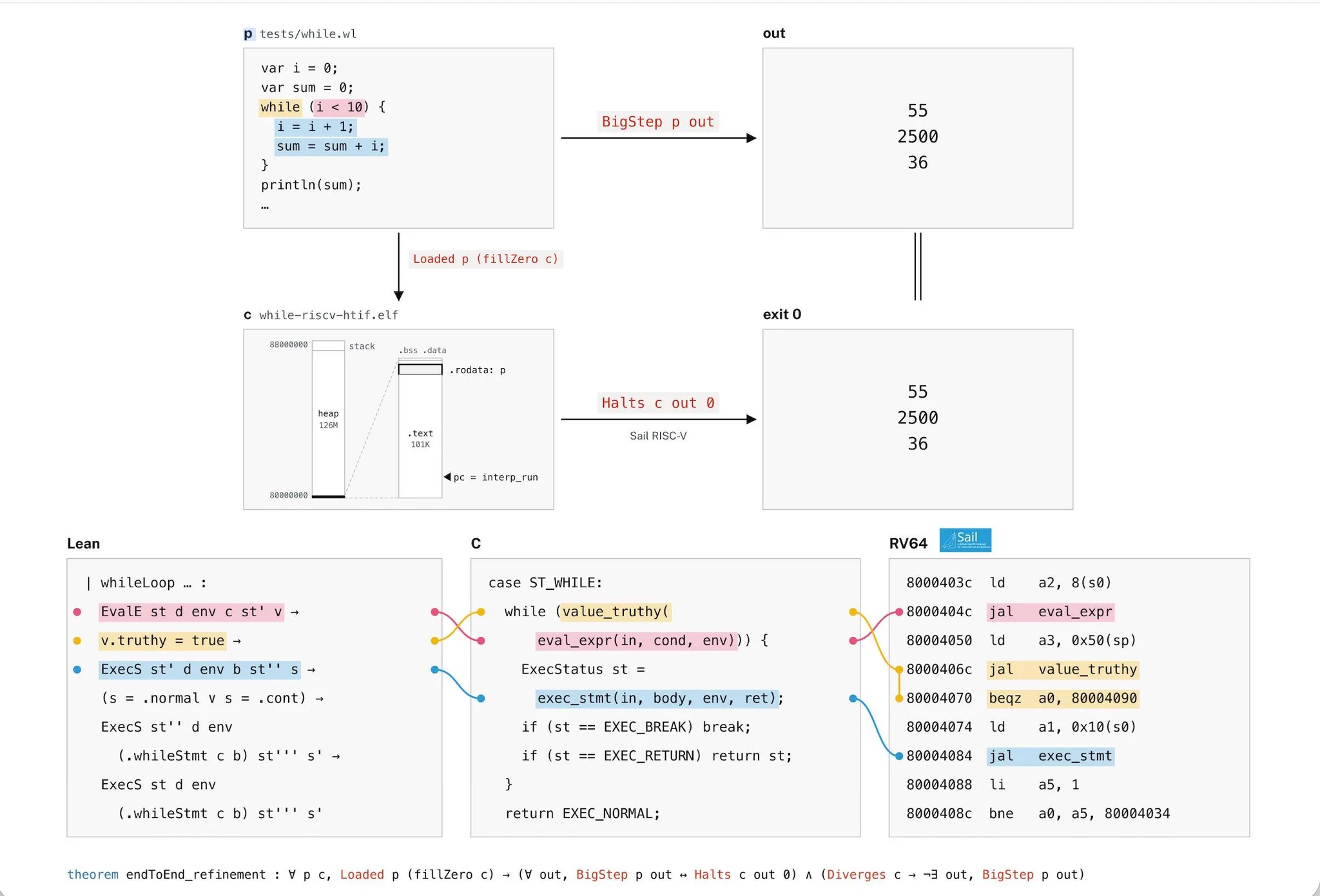1320x896 pixels.
Task: Click the (s = .normal ∨ s = .cont) line
Action: [212, 698]
